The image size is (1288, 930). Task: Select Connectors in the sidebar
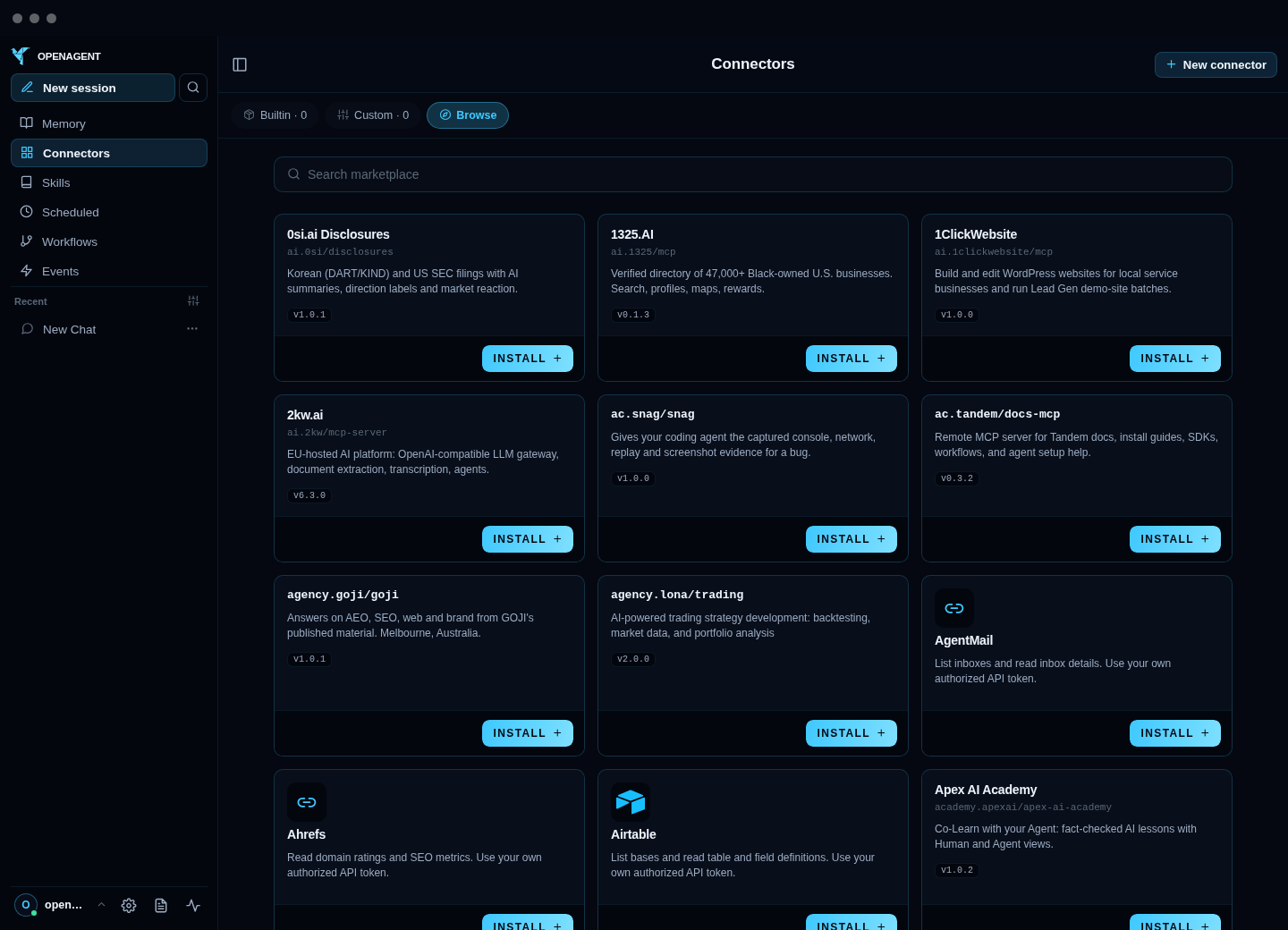click(109, 153)
